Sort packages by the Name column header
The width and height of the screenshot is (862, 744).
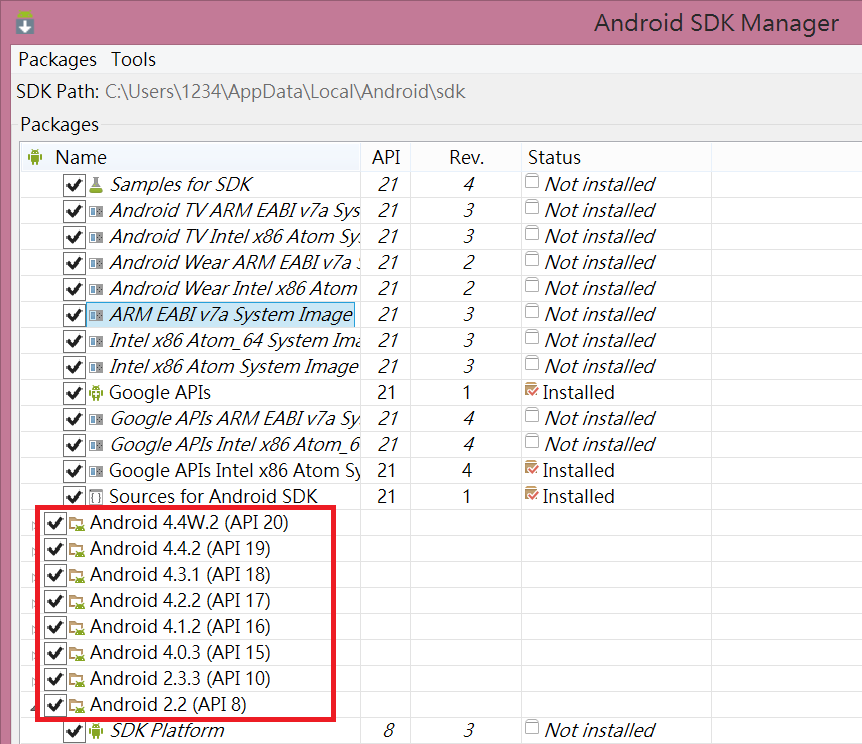(81, 157)
